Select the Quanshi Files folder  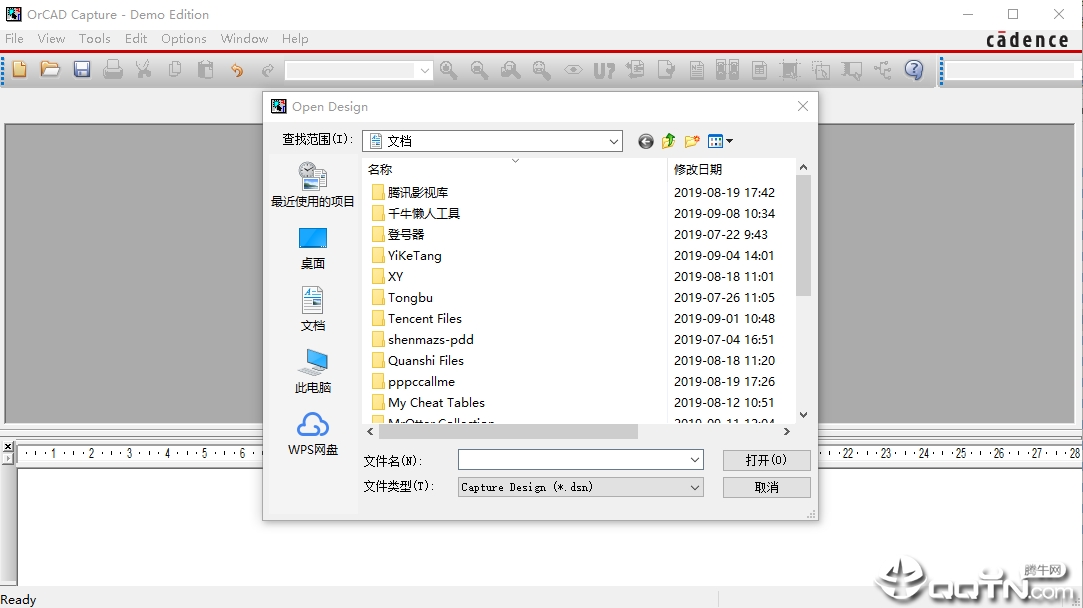click(x=418, y=361)
